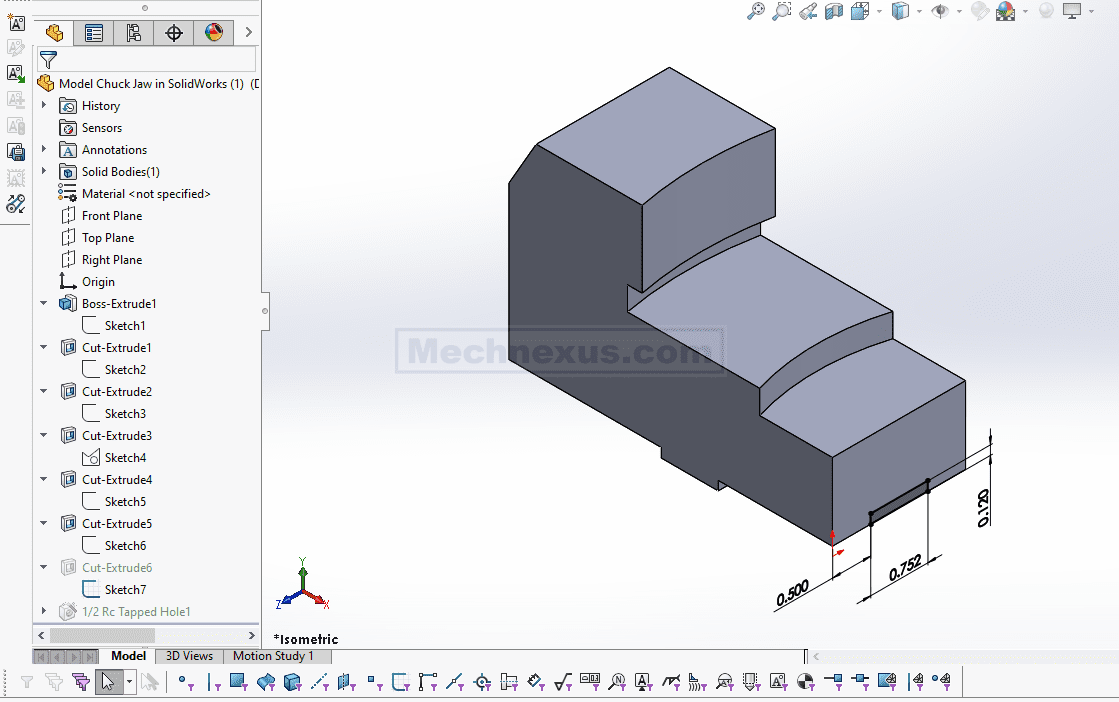Click Clear All Filters icon
The width and height of the screenshot is (1119, 702).
click(54, 682)
